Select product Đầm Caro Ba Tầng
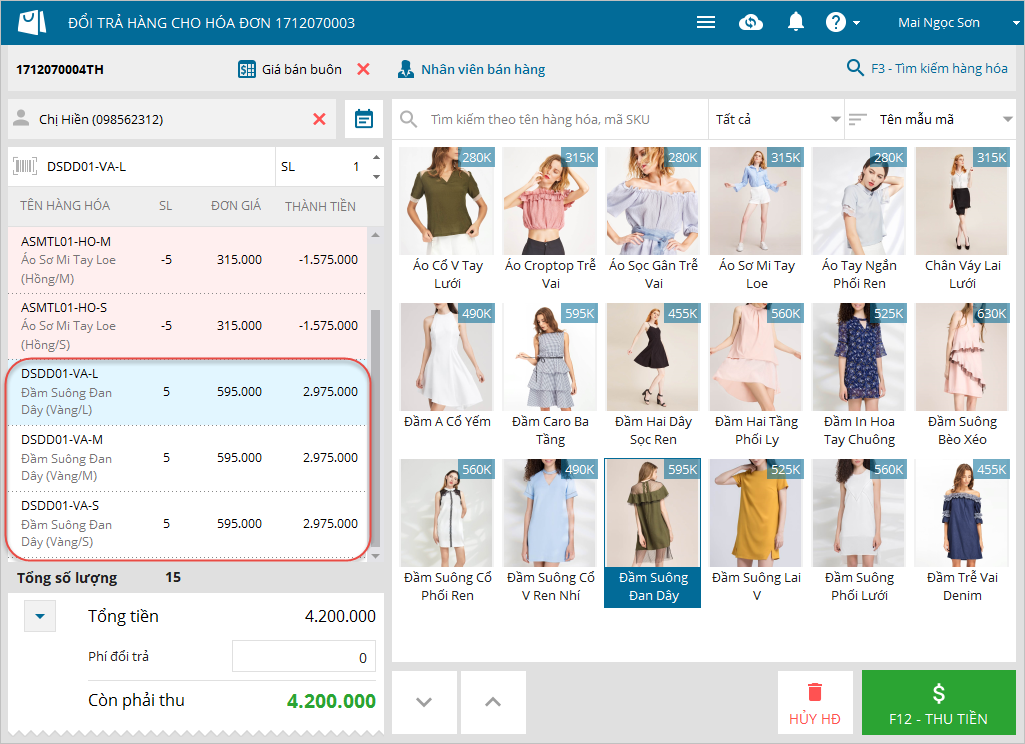 550,376
